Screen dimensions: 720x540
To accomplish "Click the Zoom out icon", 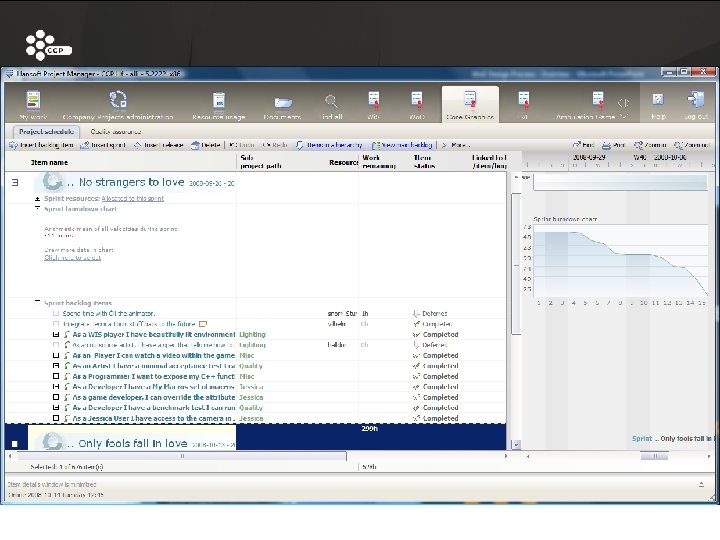I will [x=678, y=146].
